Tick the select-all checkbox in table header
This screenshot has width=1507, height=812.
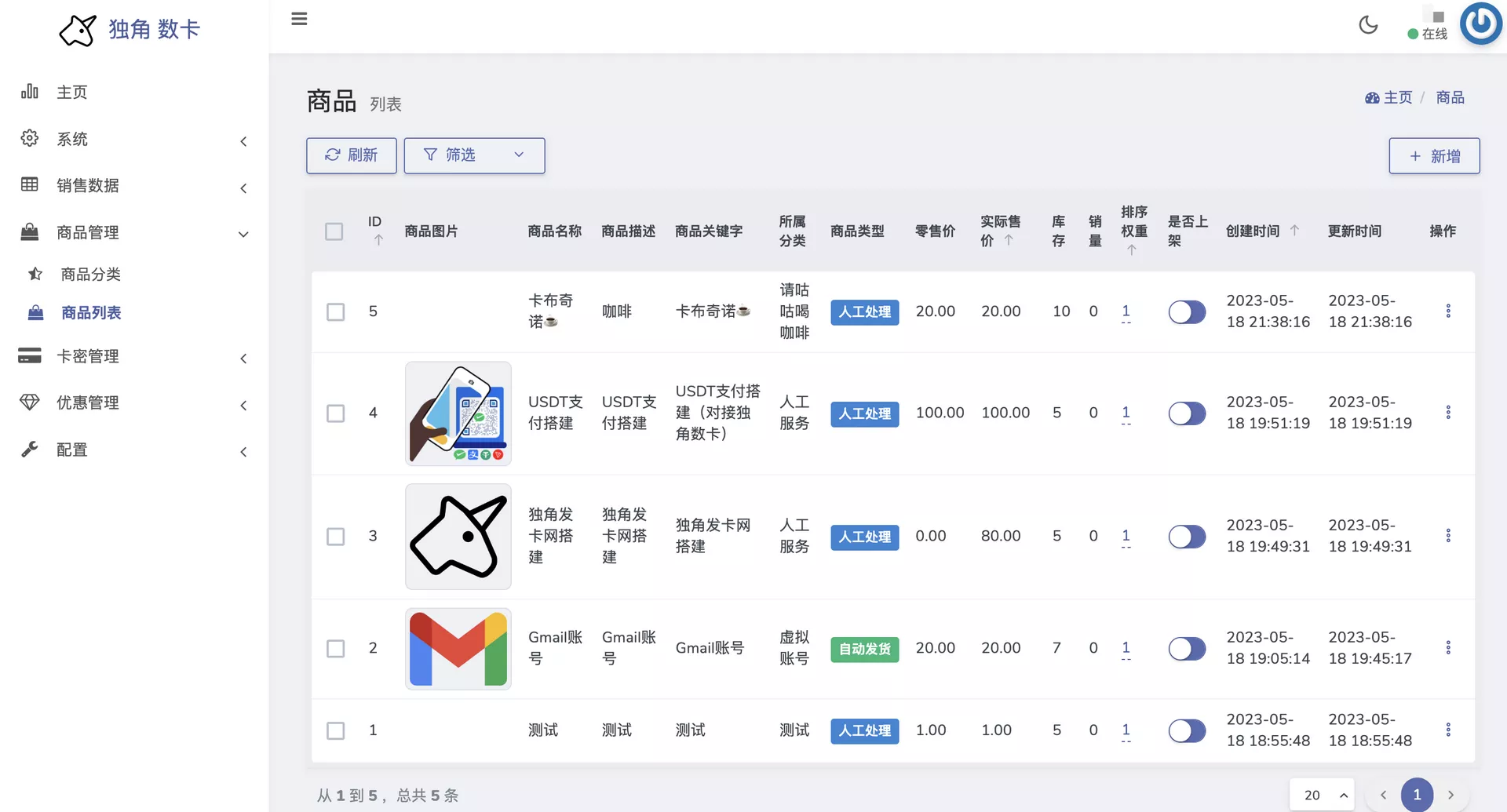(x=334, y=231)
